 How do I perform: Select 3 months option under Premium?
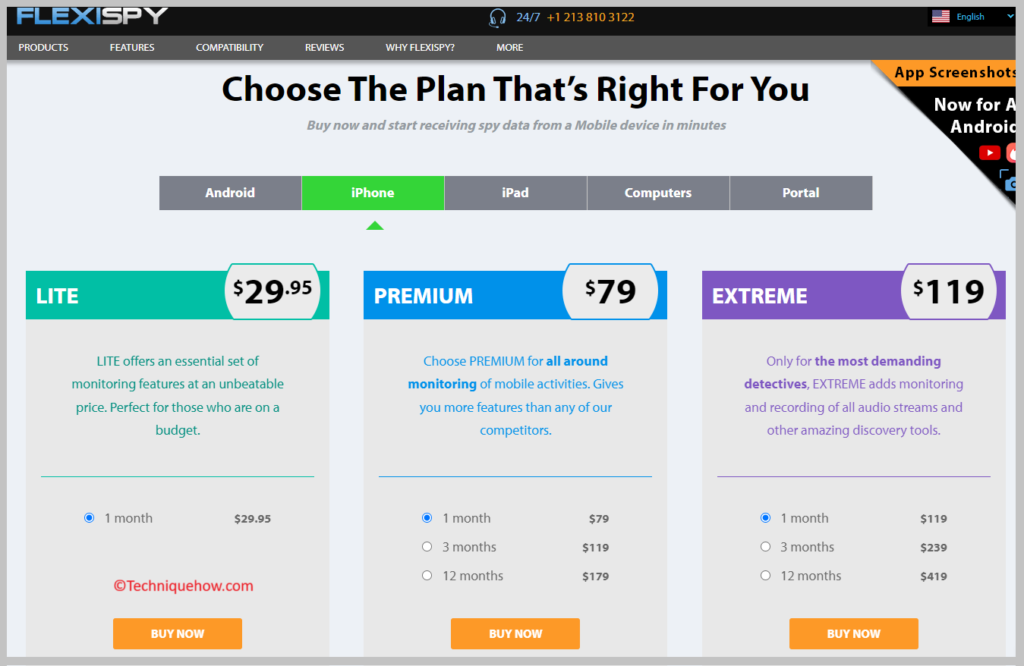pyautogui.click(x=426, y=547)
